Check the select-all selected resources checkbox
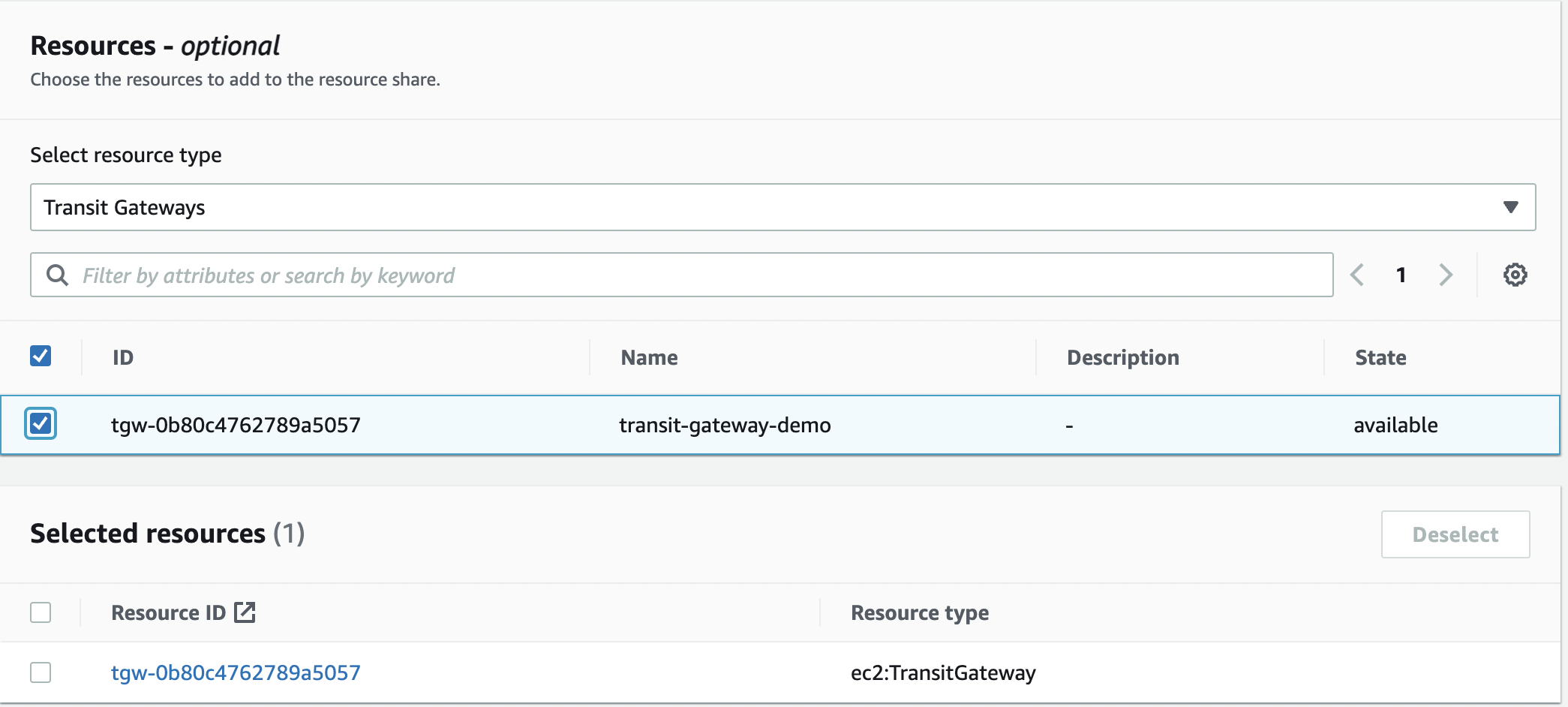This screenshot has height=707, width=1568. pos(41,612)
